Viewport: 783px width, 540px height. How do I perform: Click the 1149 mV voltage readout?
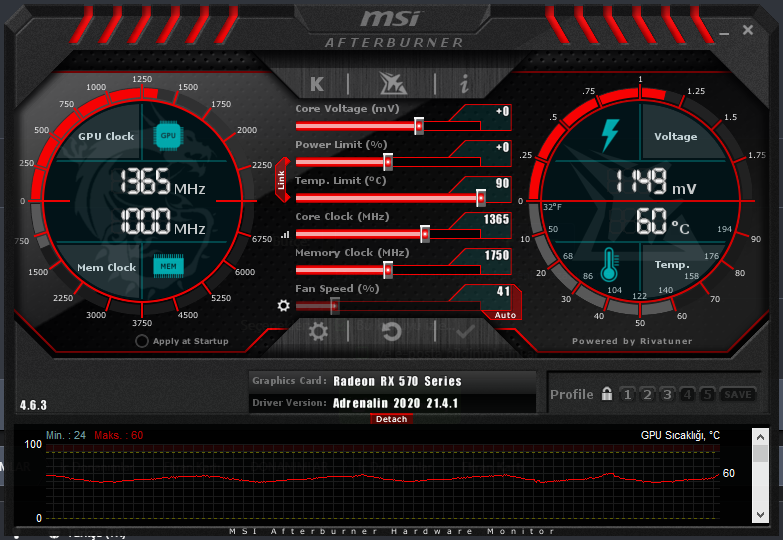pyautogui.click(x=655, y=181)
